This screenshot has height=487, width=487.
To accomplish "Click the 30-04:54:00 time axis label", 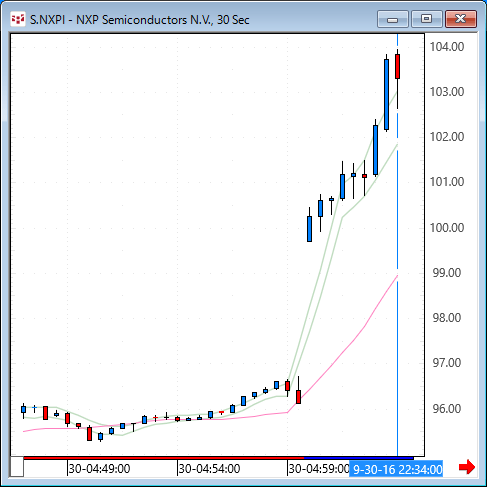I will [x=209, y=469].
